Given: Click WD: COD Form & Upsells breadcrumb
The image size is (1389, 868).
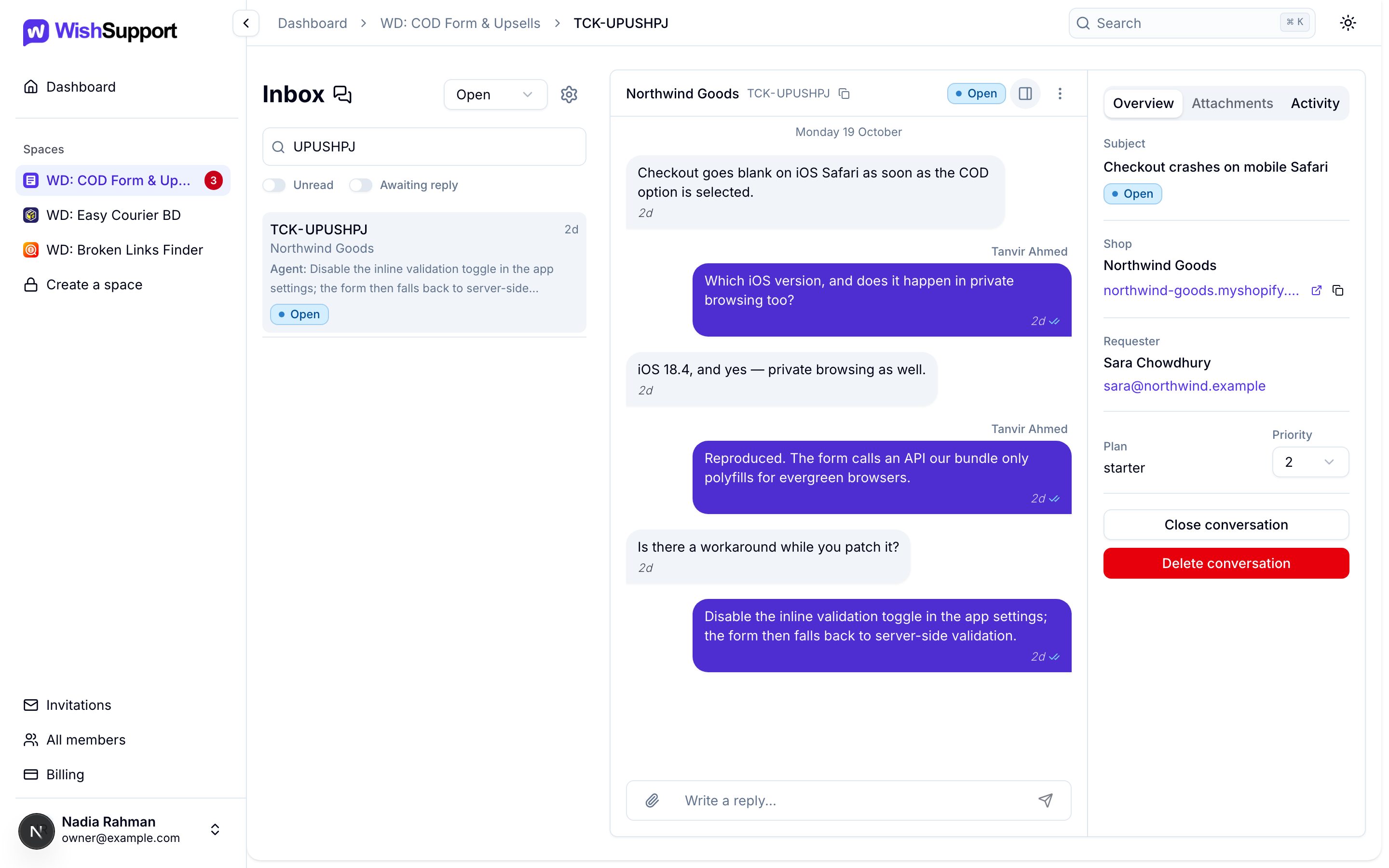Looking at the screenshot, I should click(460, 23).
